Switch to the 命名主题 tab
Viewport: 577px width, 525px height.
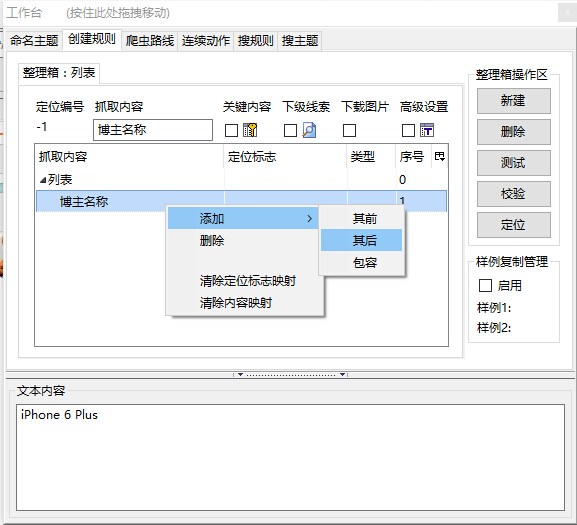click(x=34, y=40)
